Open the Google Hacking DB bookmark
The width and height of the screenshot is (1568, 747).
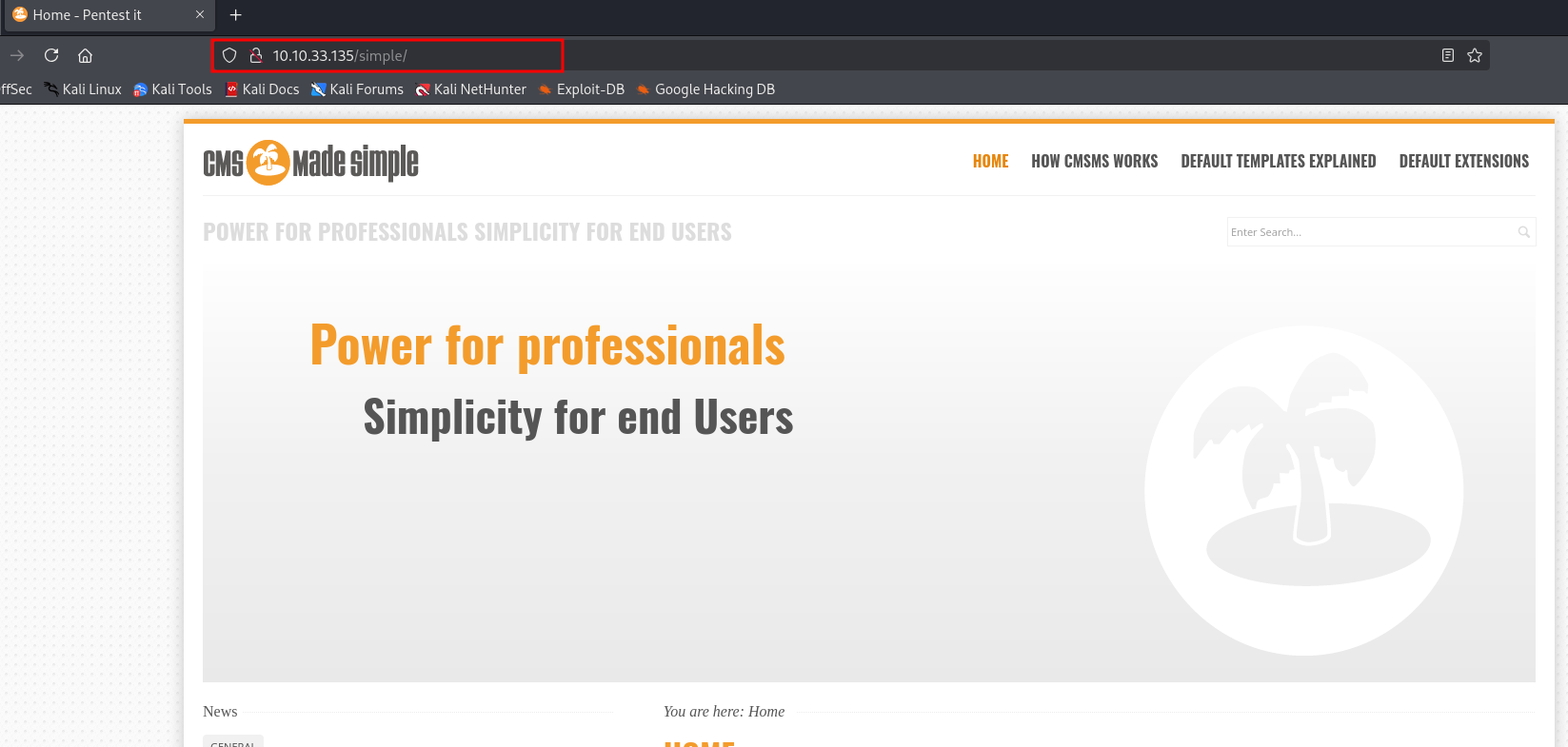705,89
